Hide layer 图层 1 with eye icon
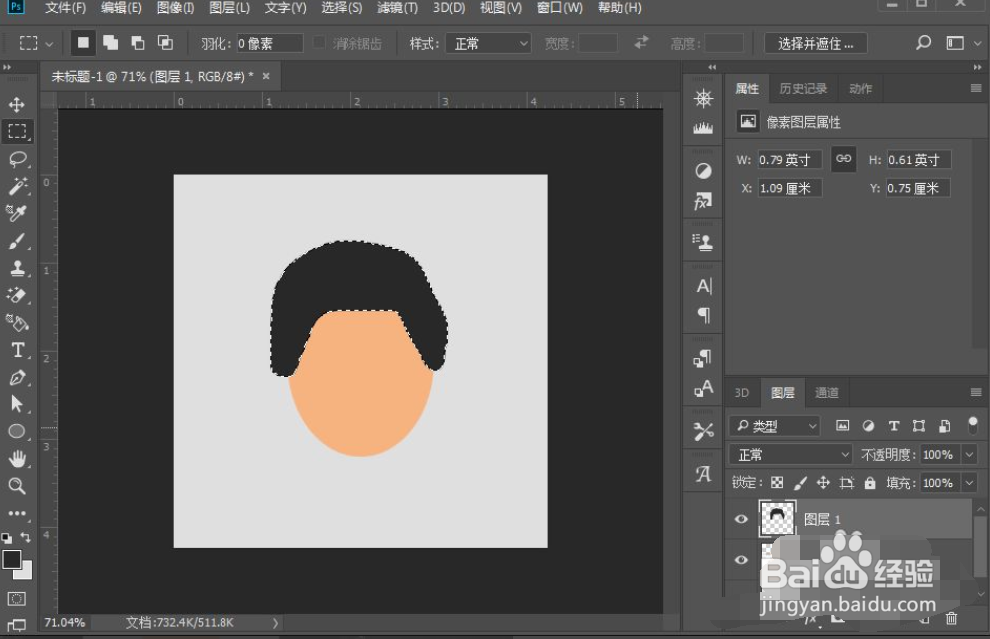The height and width of the screenshot is (639, 990). (741, 519)
